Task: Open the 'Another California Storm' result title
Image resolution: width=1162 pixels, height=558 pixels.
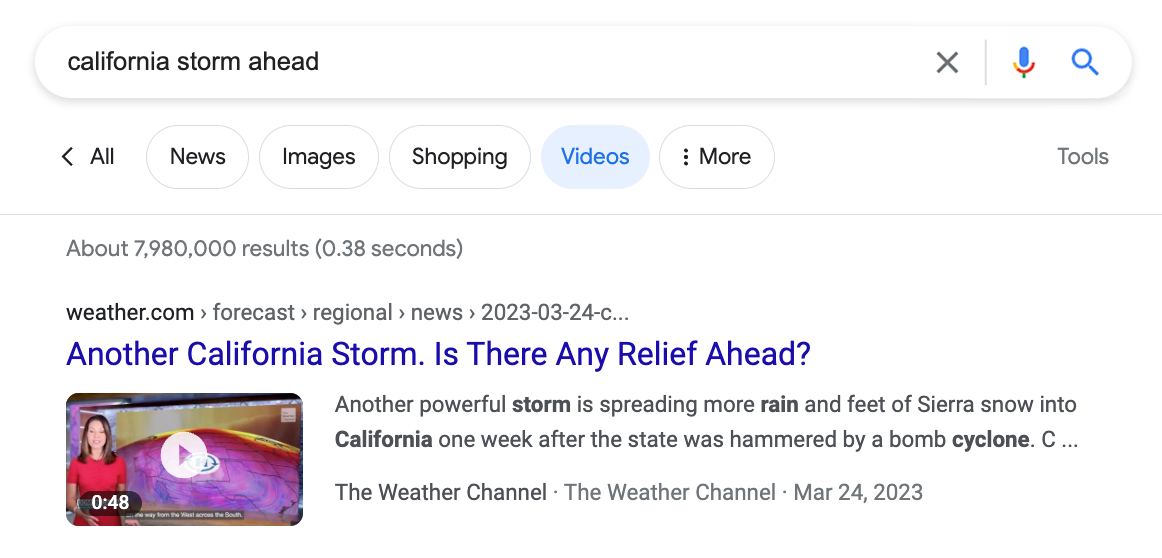Action: click(x=438, y=354)
